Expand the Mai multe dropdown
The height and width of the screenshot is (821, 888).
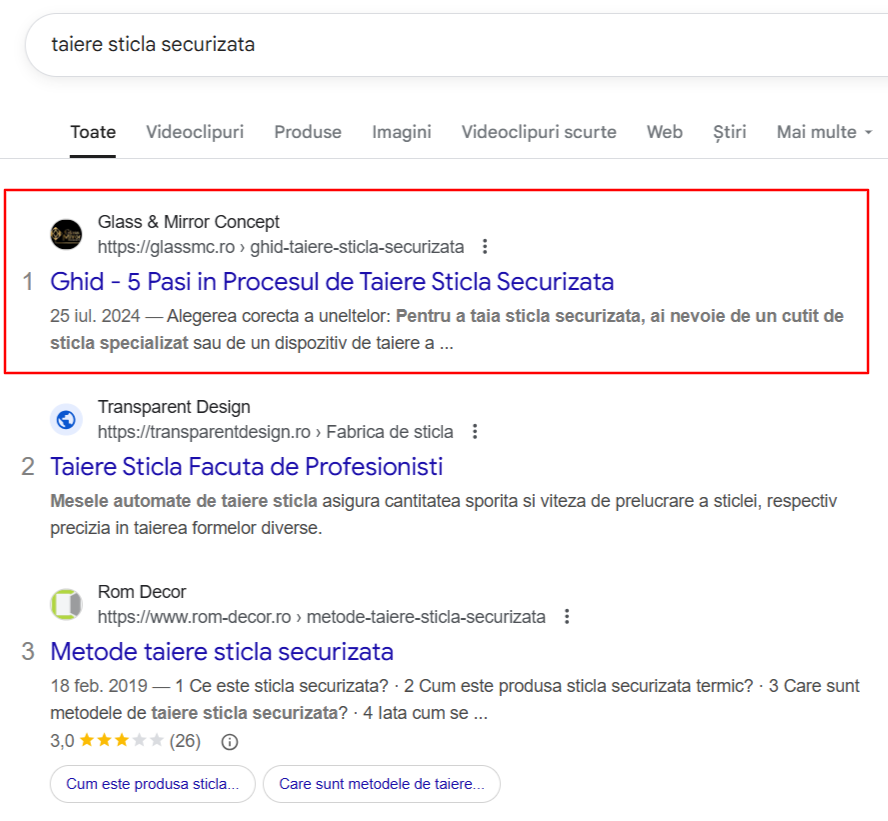(824, 132)
